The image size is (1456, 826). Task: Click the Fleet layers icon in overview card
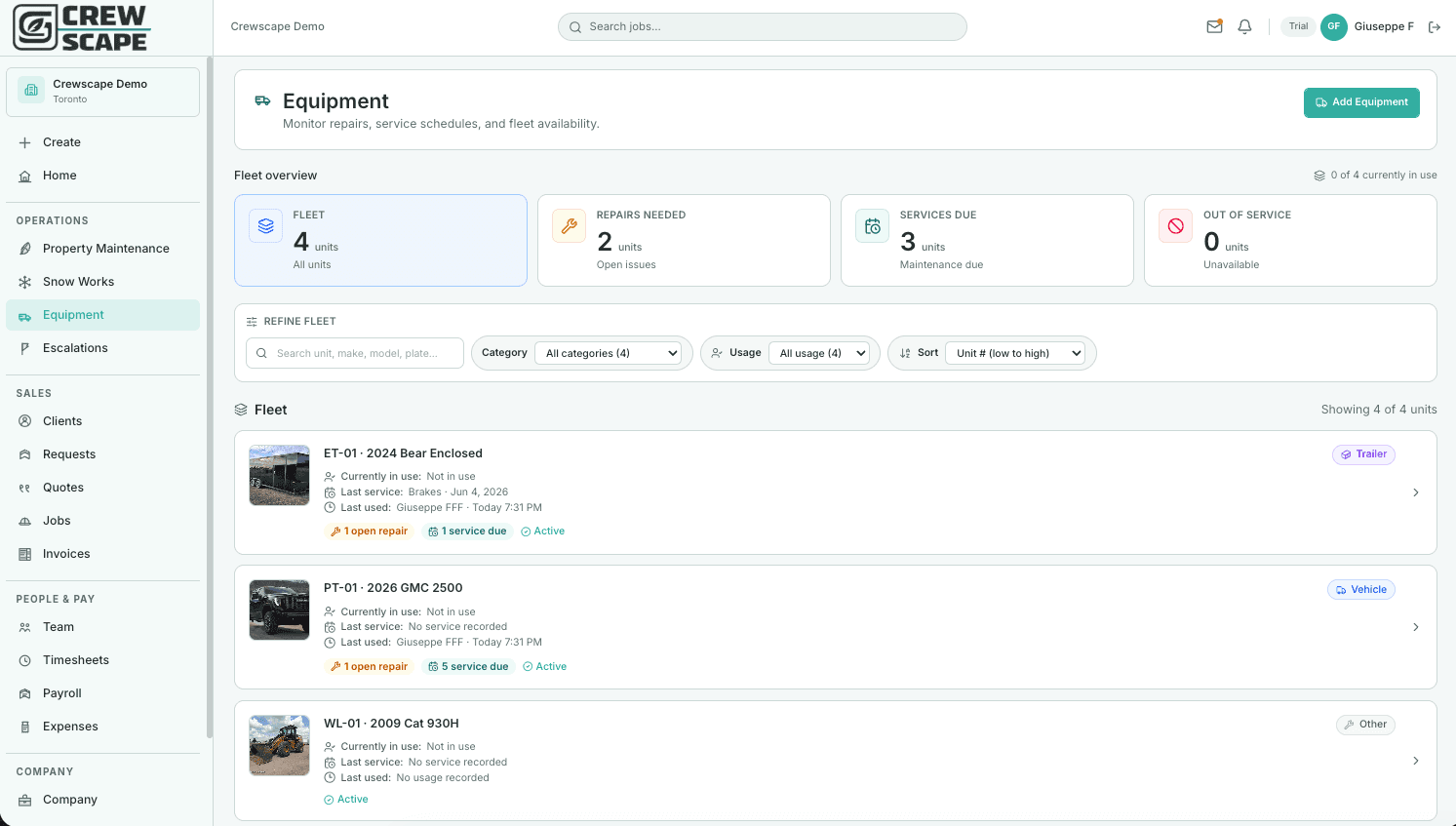(x=265, y=226)
